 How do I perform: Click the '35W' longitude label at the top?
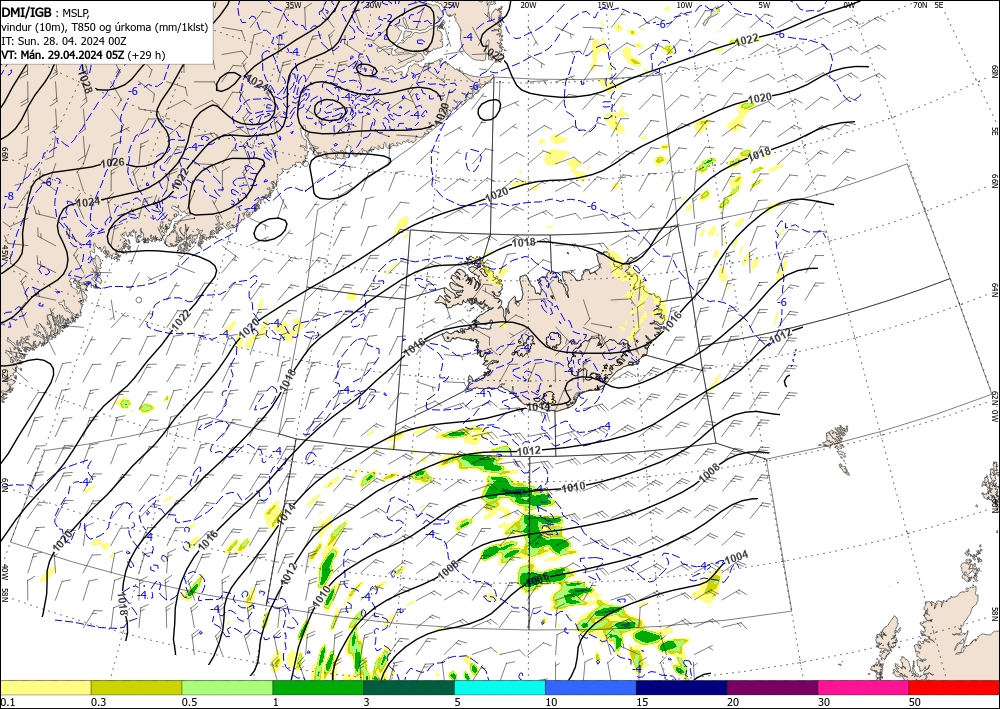coord(293,5)
